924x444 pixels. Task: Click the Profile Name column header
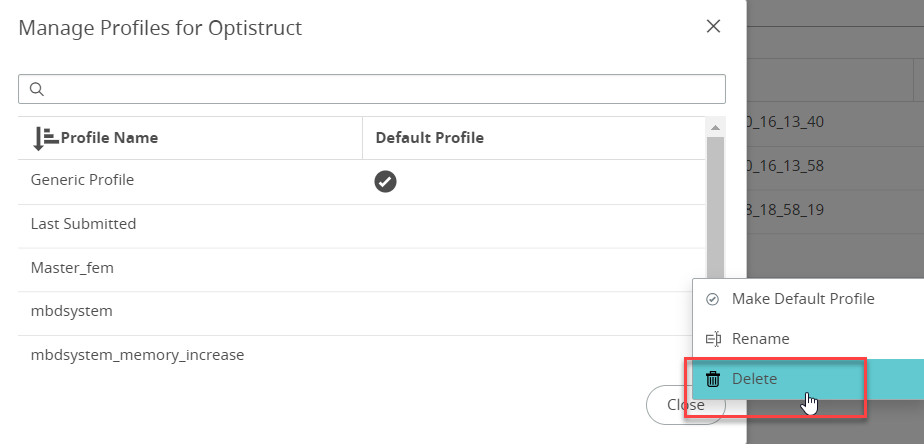point(109,138)
